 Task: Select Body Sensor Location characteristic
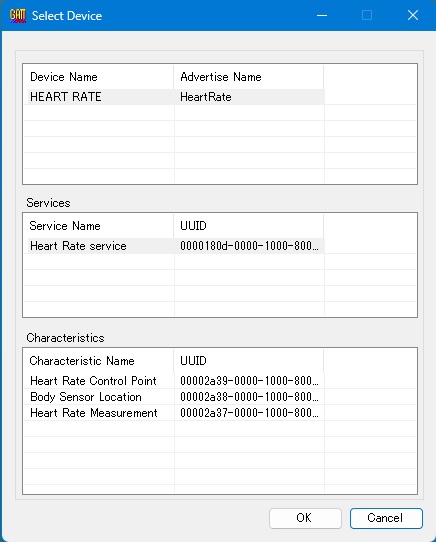[x=86, y=397]
